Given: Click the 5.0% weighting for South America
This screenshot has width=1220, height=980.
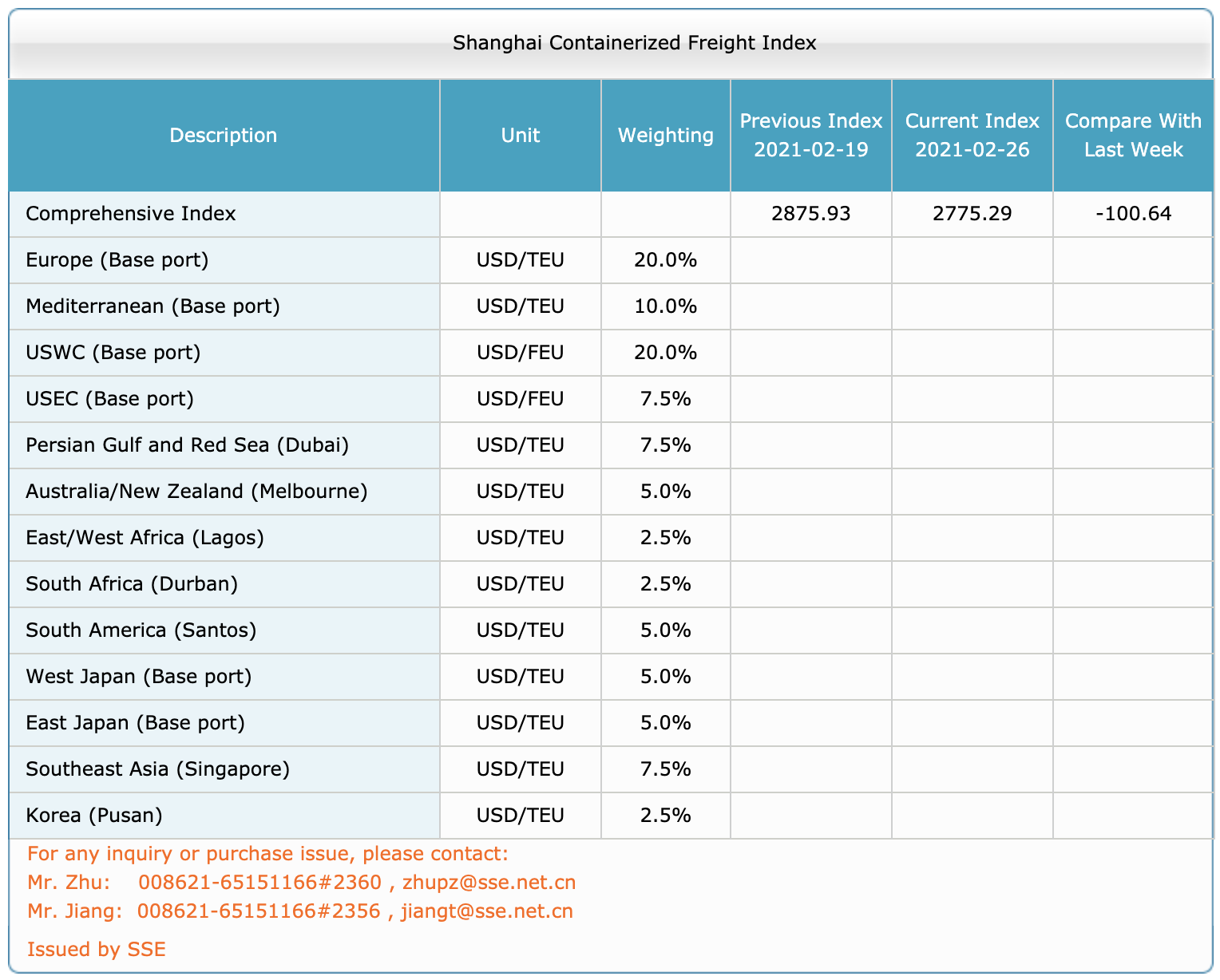Looking at the screenshot, I should [666, 630].
